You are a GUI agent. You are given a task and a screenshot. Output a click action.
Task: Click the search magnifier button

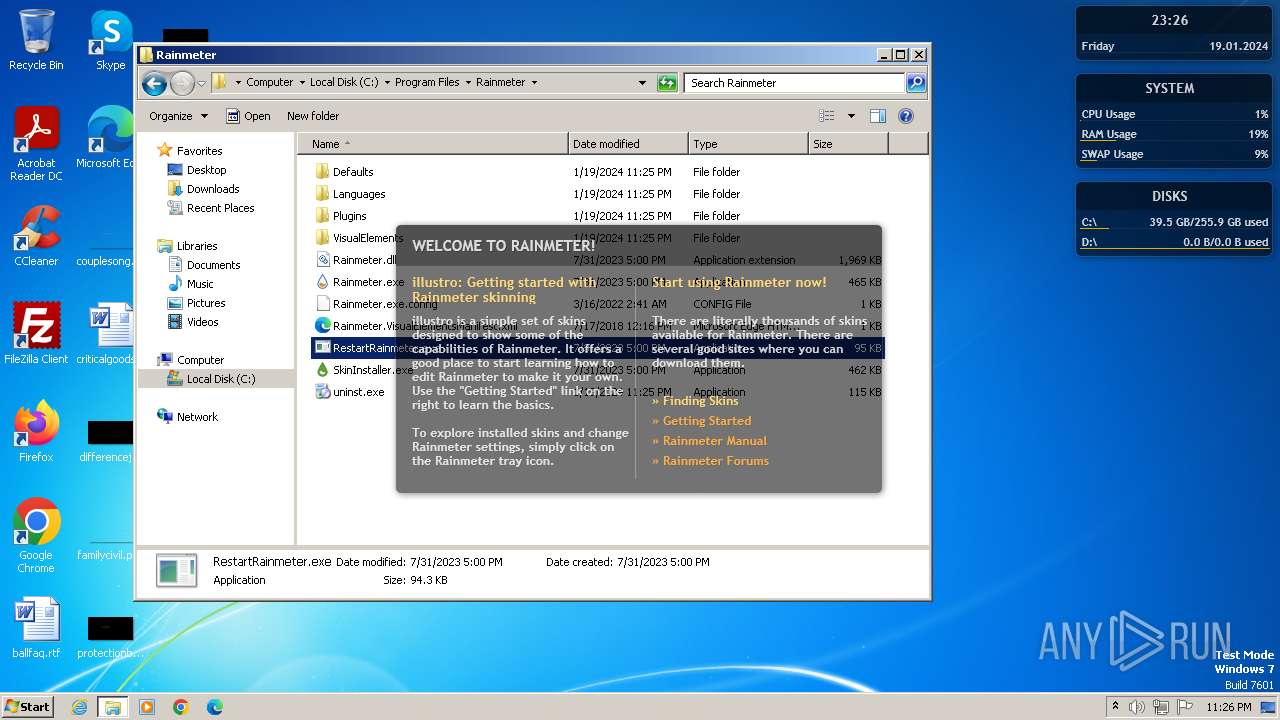[x=915, y=83]
